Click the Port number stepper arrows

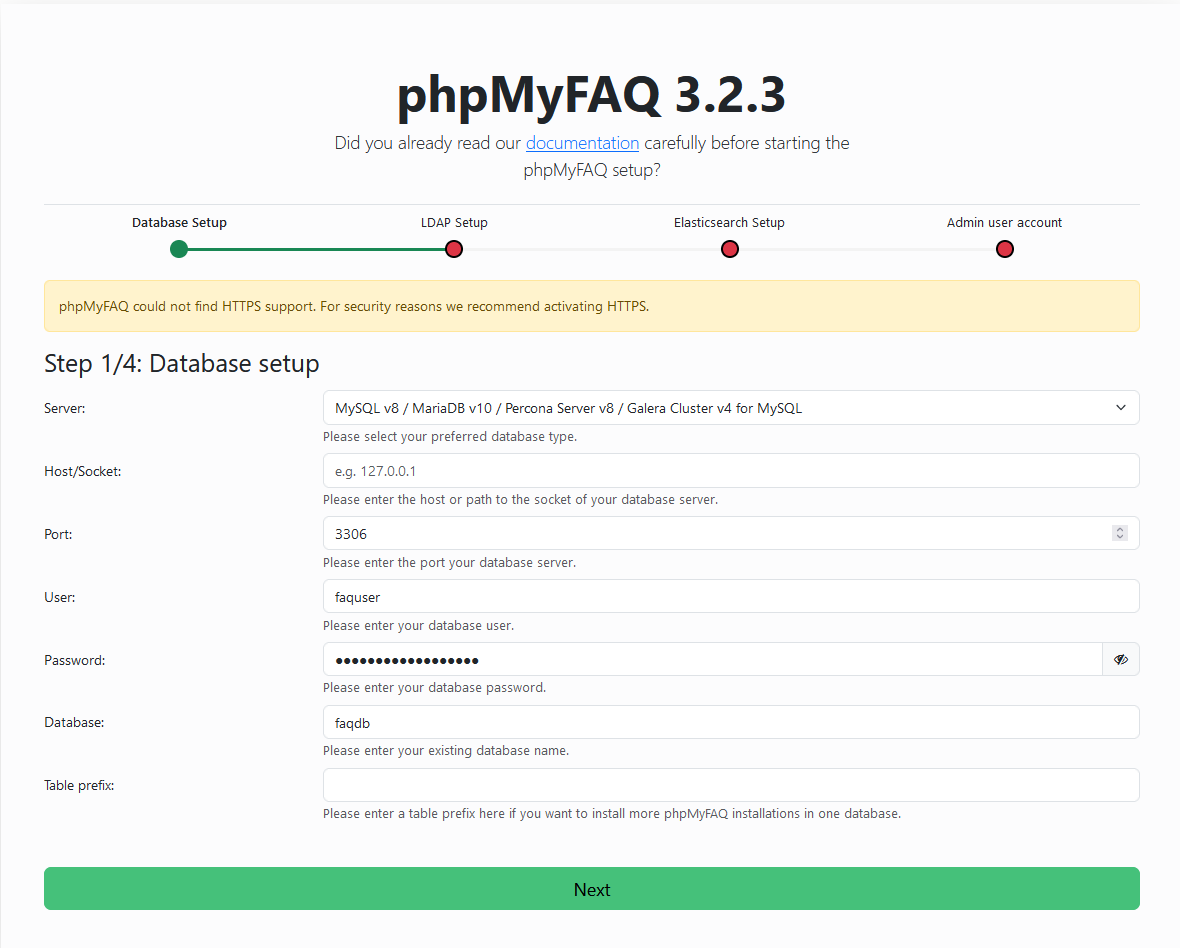pos(1120,533)
